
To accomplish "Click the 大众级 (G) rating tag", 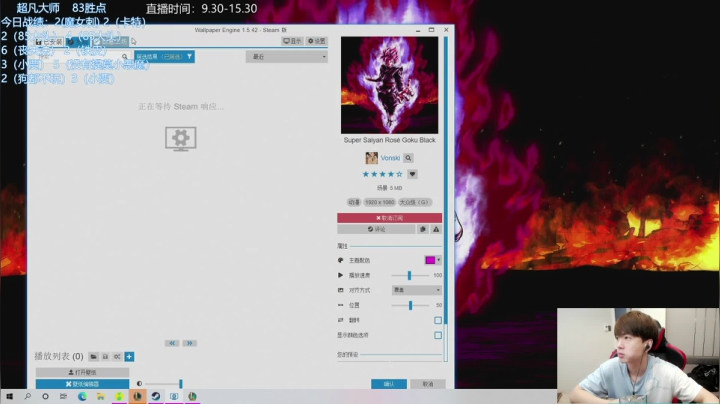I will click(415, 202).
